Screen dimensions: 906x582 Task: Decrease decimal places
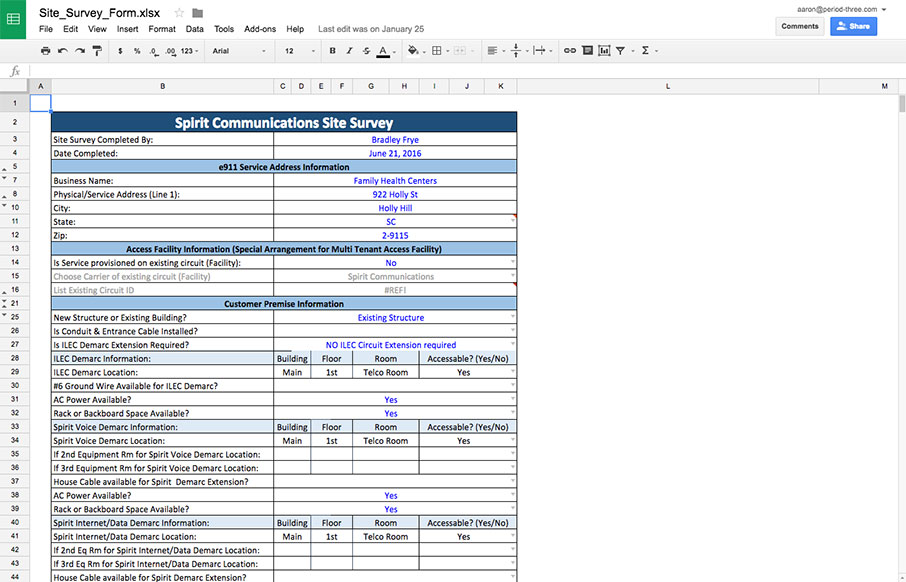(x=154, y=51)
